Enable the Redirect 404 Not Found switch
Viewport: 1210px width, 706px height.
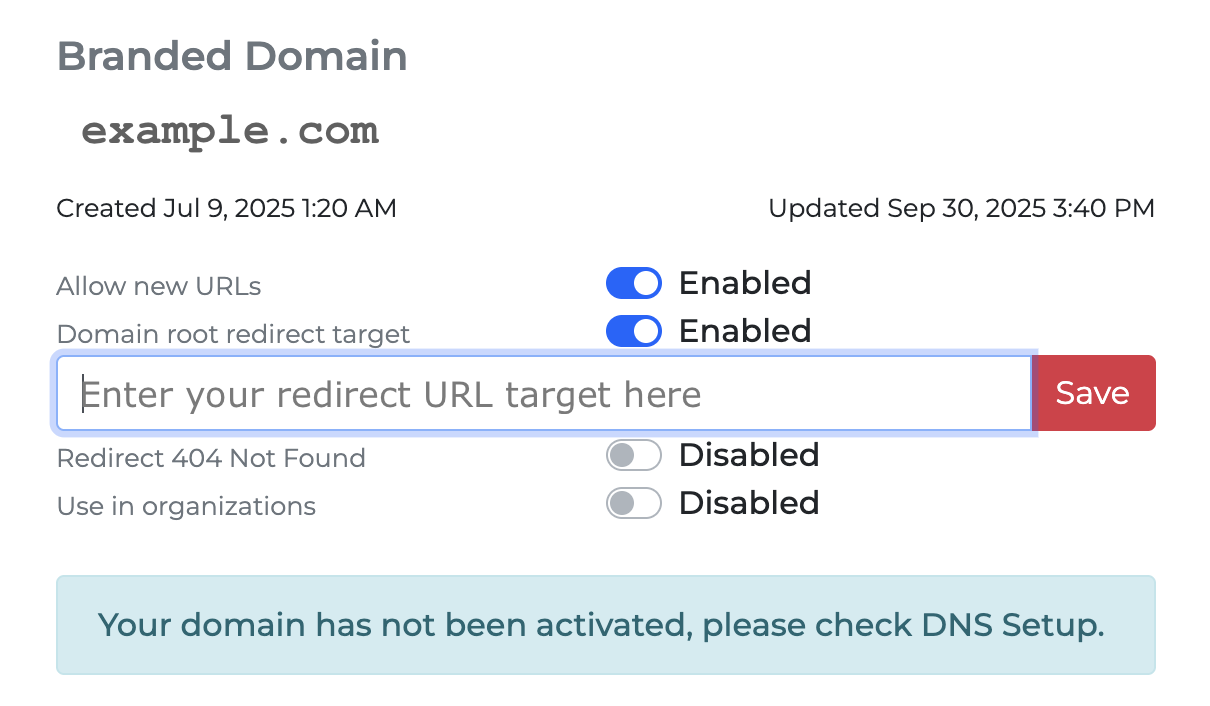pos(633,456)
